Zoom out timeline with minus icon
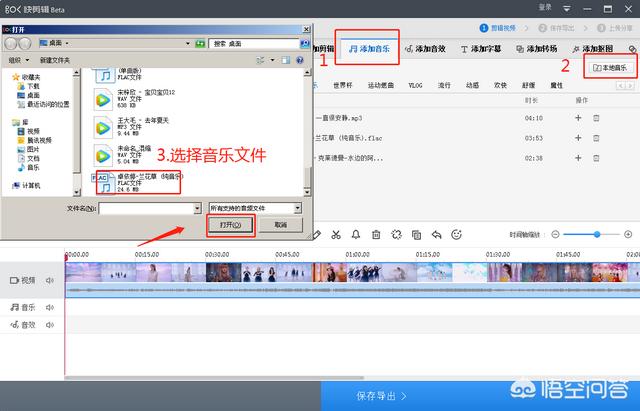Viewport: 640px width, 411px height. pos(555,234)
